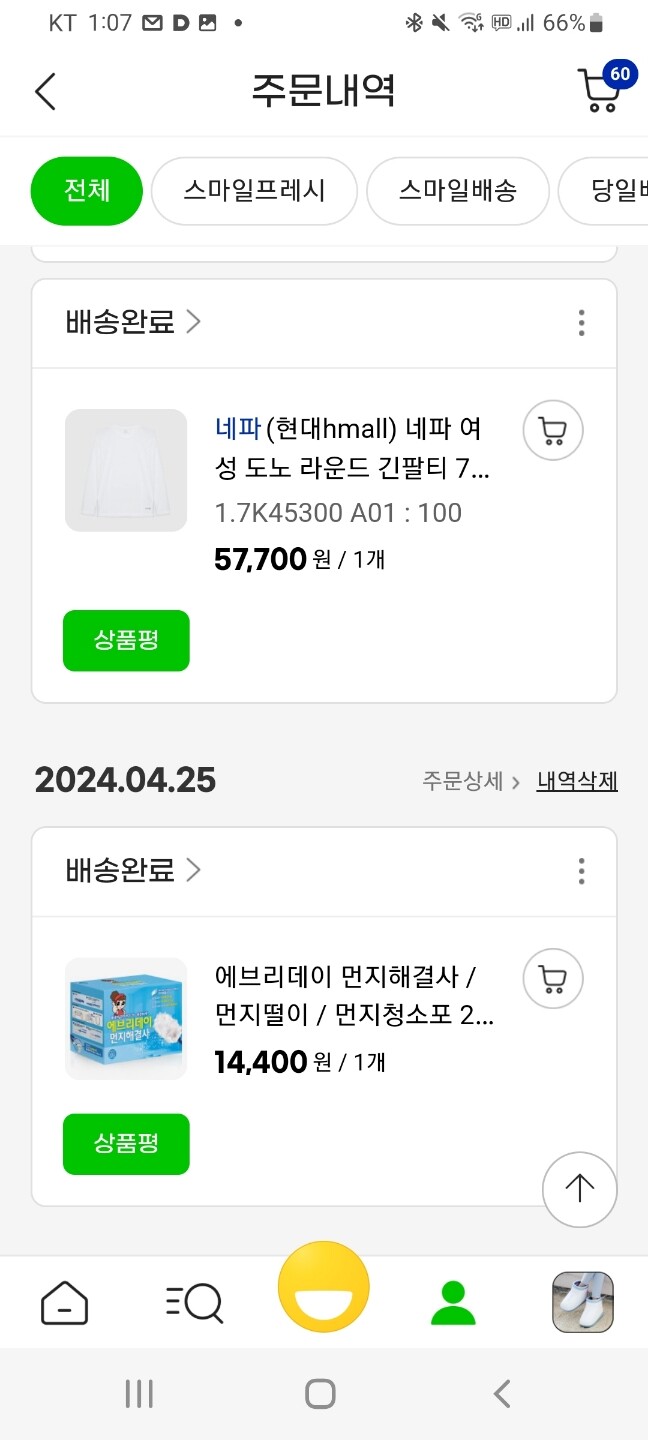Open My Page via the green person icon
Image resolution: width=648 pixels, height=1440 pixels.
click(x=453, y=1302)
